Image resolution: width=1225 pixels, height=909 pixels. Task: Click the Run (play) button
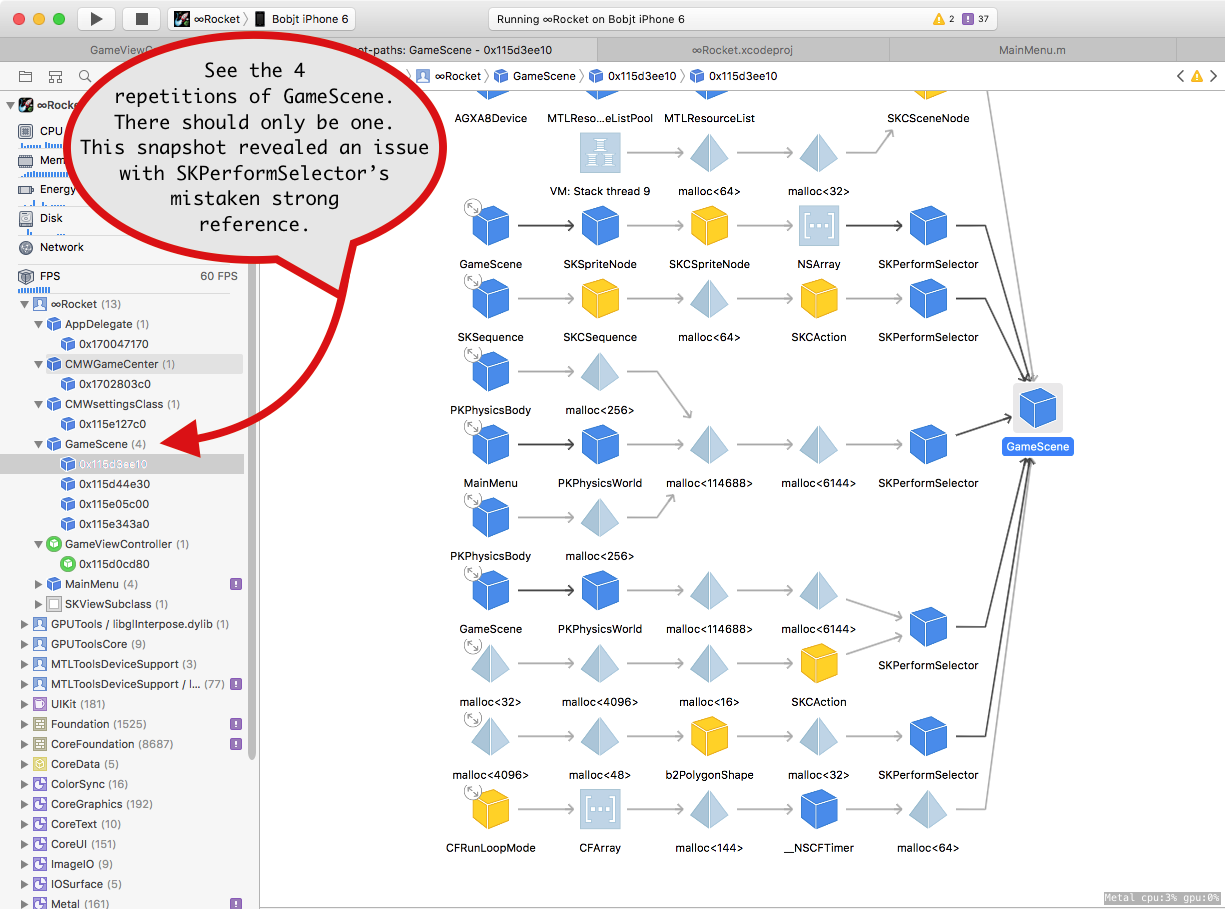[x=96, y=19]
